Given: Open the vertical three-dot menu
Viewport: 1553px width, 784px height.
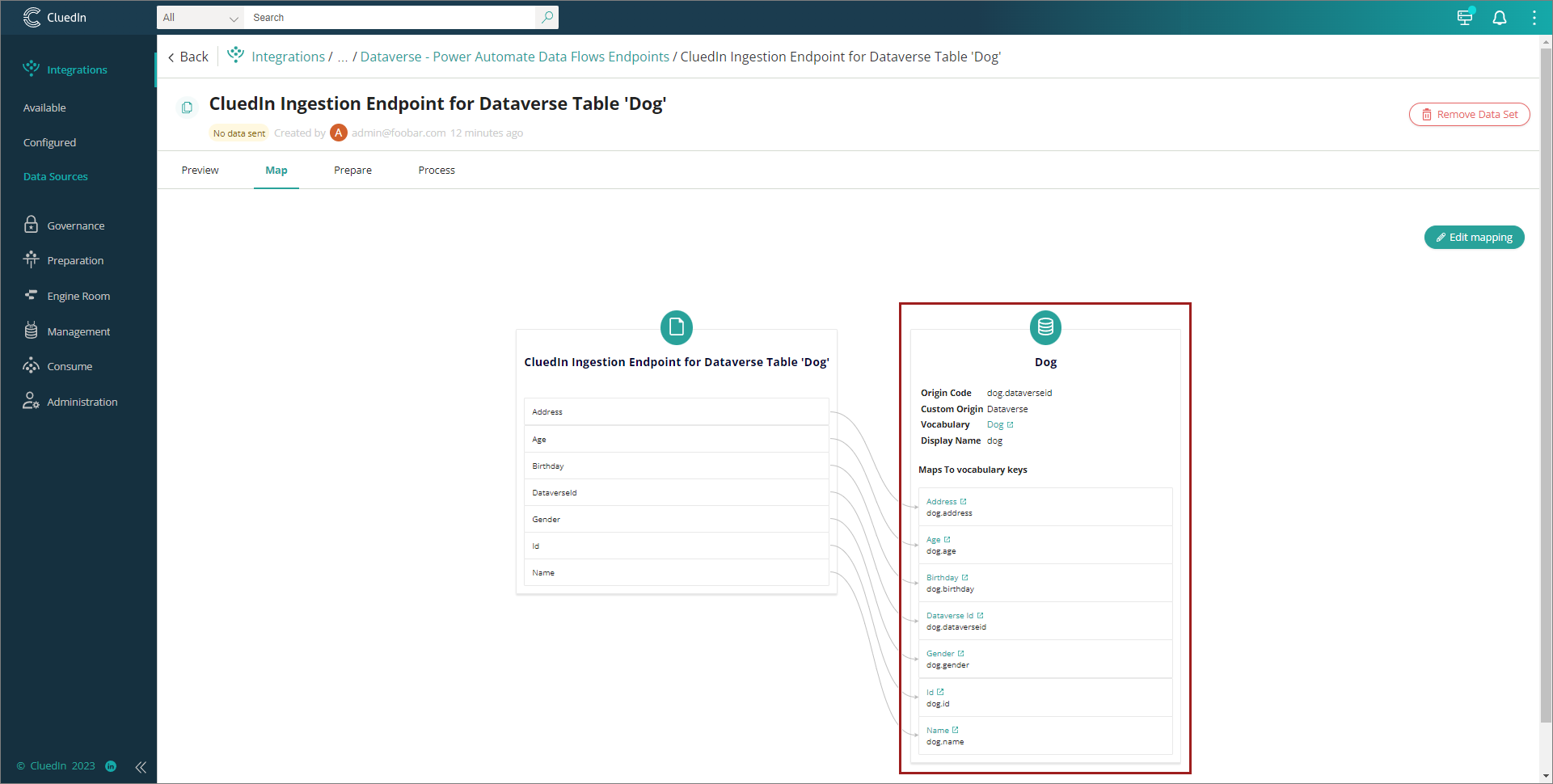Looking at the screenshot, I should (x=1534, y=18).
